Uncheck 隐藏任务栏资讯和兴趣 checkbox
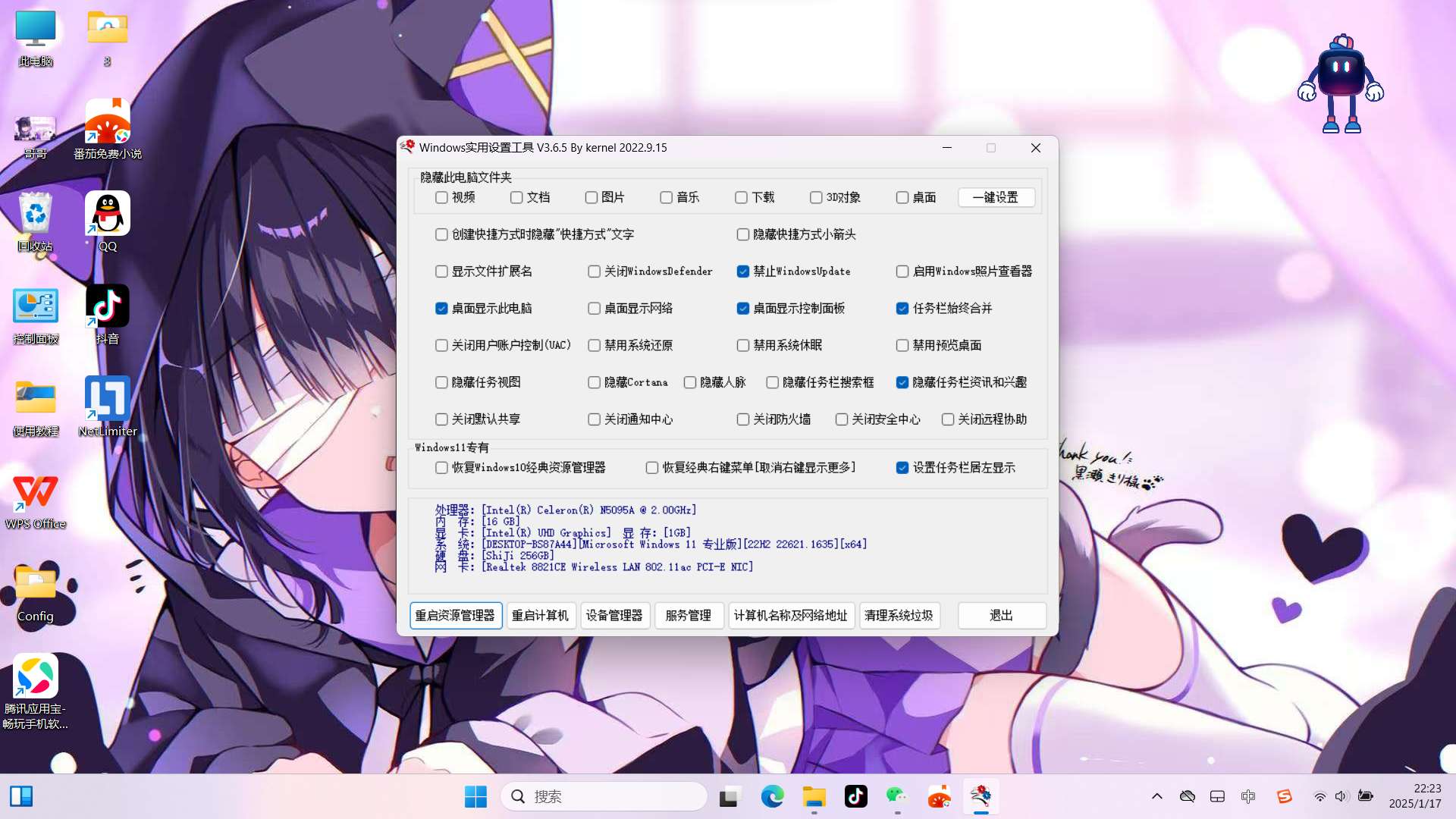The image size is (1456, 819). click(x=902, y=383)
